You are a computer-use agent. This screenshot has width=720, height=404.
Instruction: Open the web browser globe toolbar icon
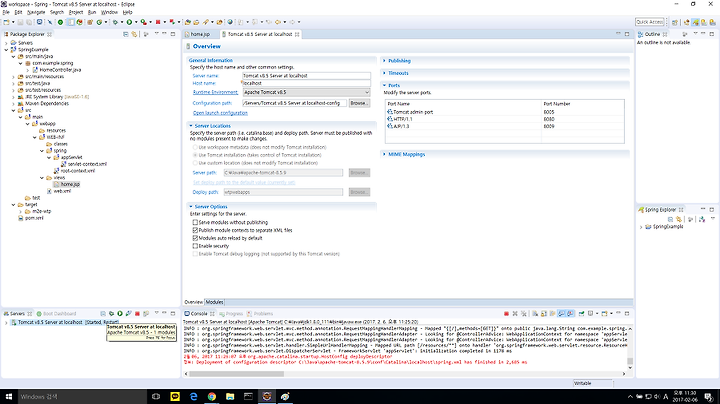pos(230,22)
